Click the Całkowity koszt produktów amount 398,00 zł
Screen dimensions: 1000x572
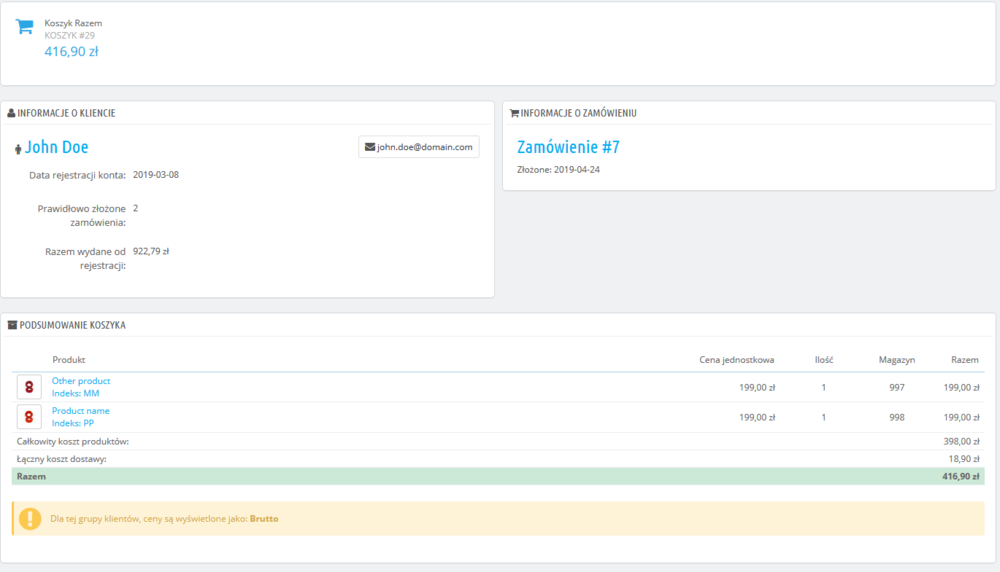pos(961,441)
